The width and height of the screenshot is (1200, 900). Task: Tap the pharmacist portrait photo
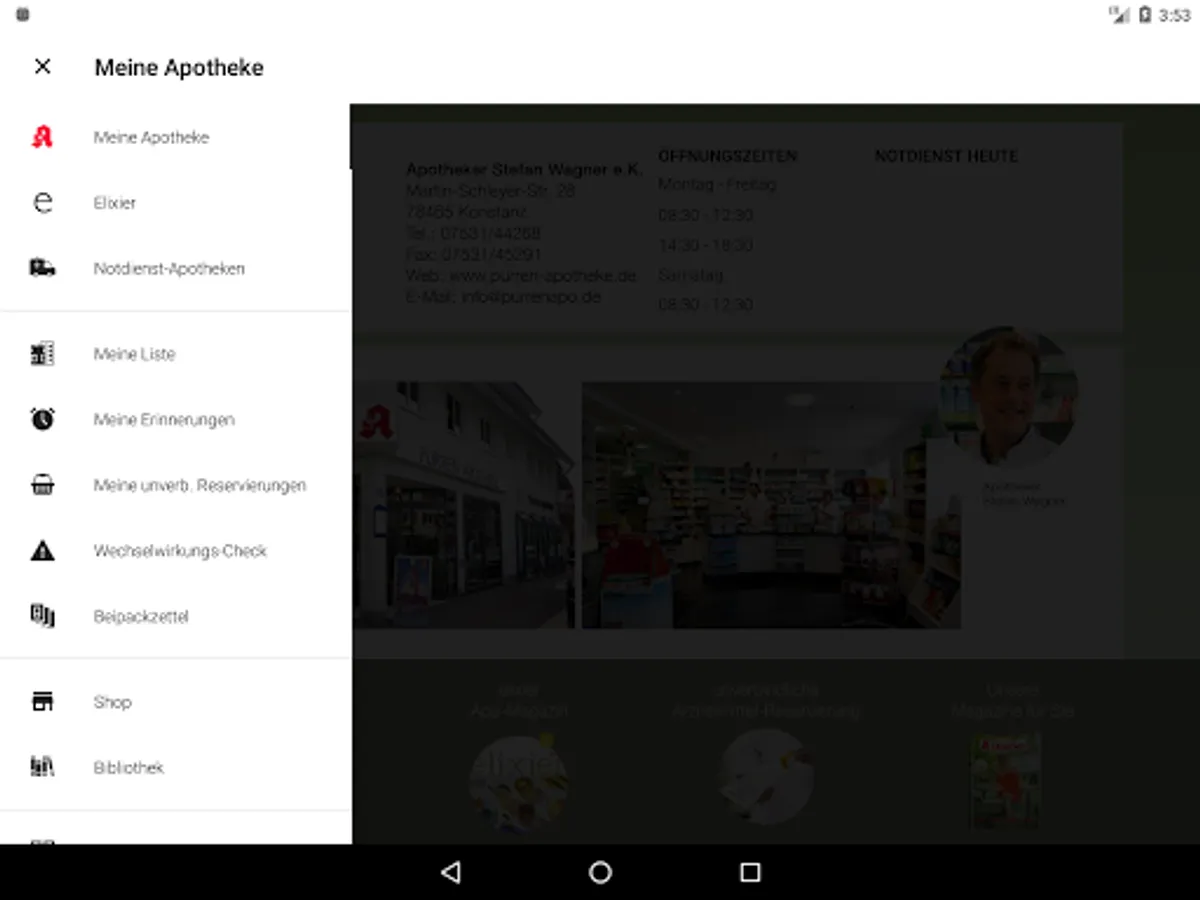click(x=1010, y=396)
